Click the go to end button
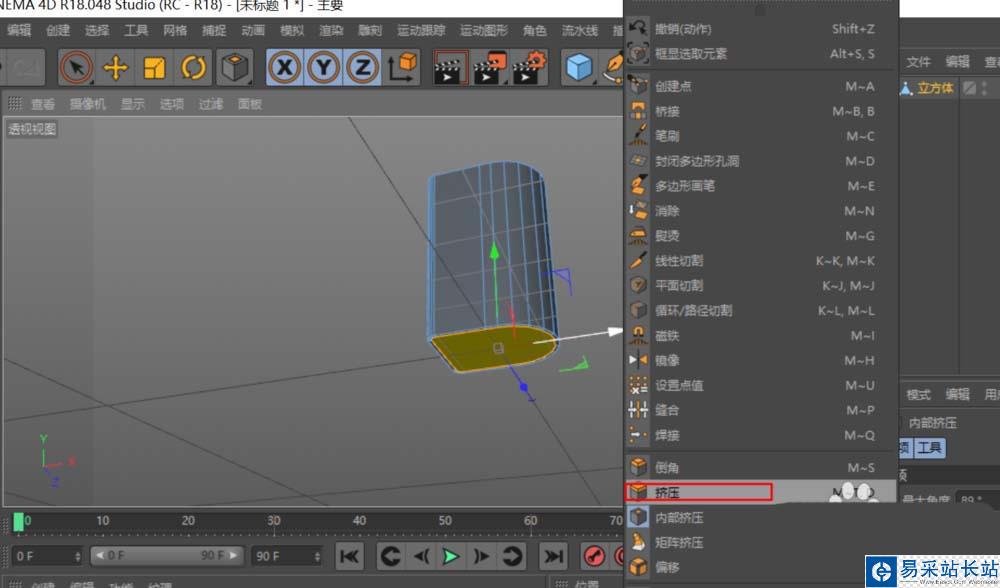1000x588 pixels. (552, 556)
